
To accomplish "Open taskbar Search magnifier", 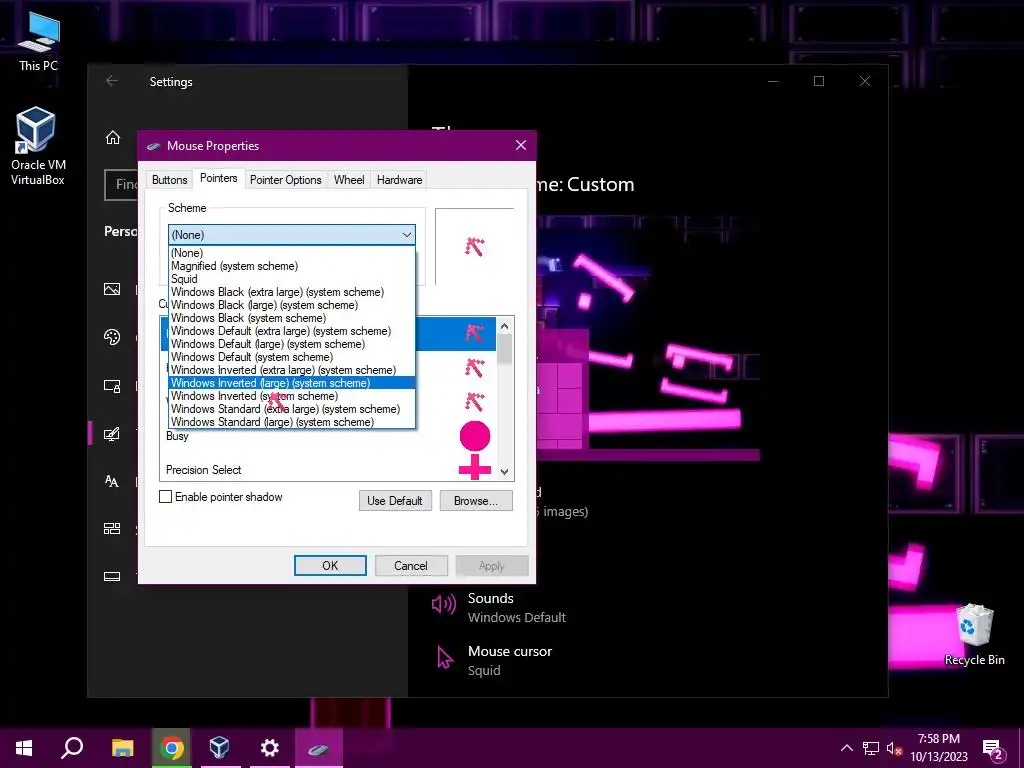I will 72,748.
